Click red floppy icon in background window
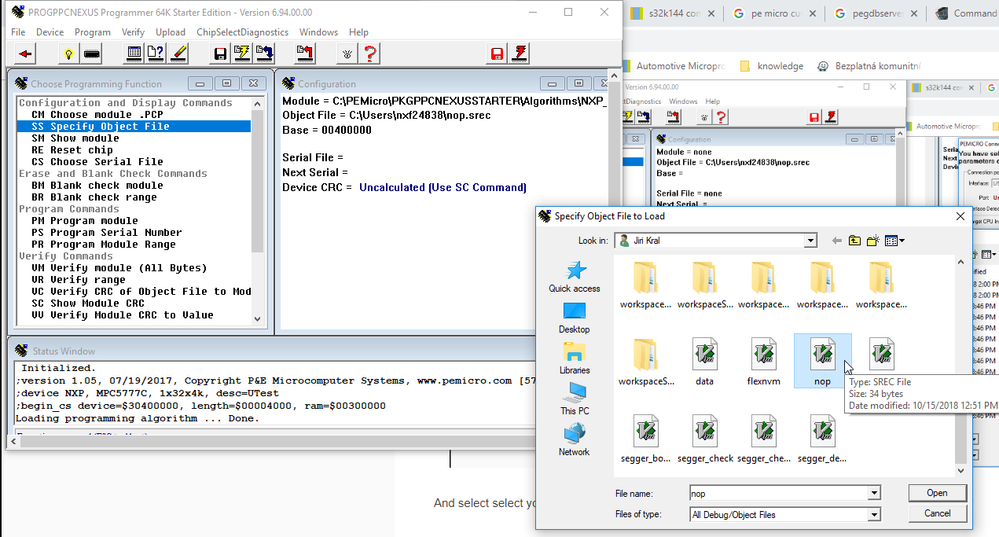The width and height of the screenshot is (999, 537). coord(814,117)
